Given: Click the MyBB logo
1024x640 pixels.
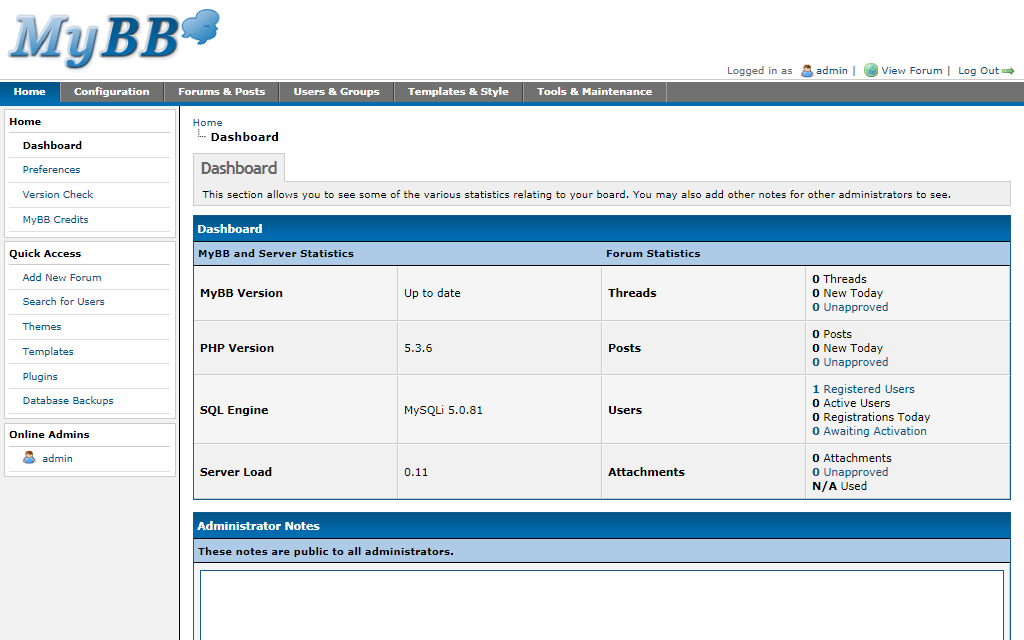Looking at the screenshot, I should click(113, 38).
